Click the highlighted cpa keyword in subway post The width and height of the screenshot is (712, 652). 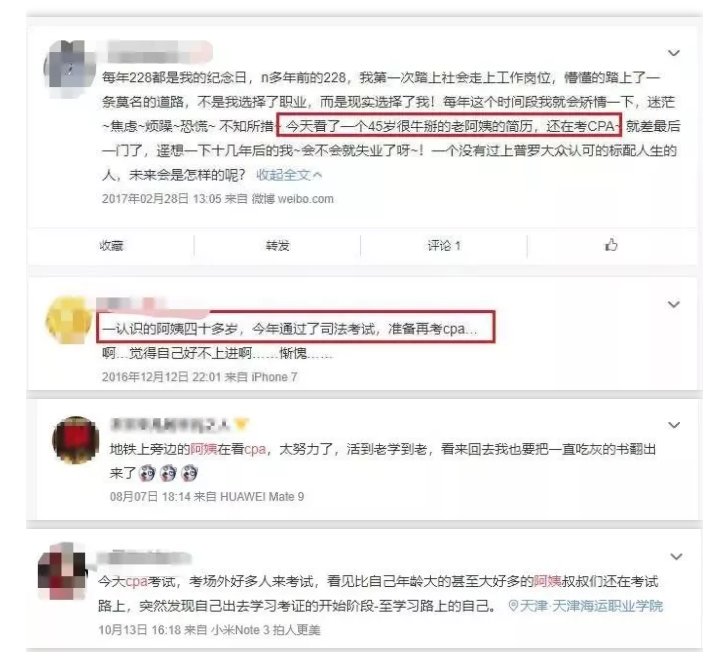255,449
